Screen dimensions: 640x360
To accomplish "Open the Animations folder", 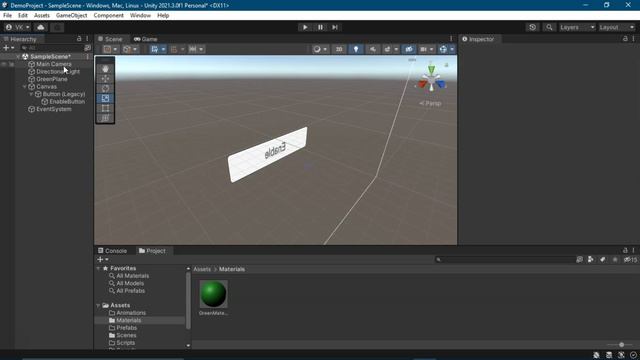I will click(131, 313).
